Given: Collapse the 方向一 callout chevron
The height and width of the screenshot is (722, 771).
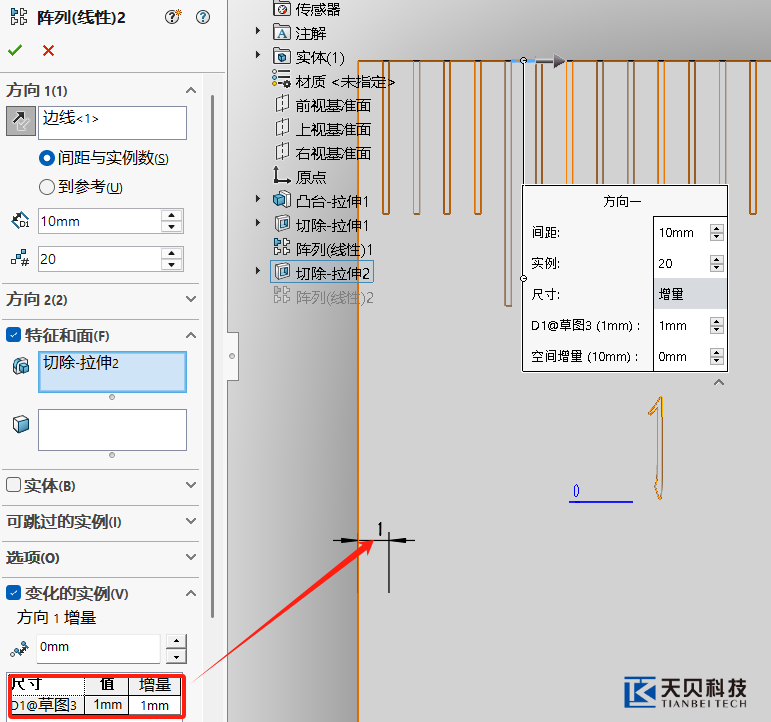Looking at the screenshot, I should click(x=719, y=382).
